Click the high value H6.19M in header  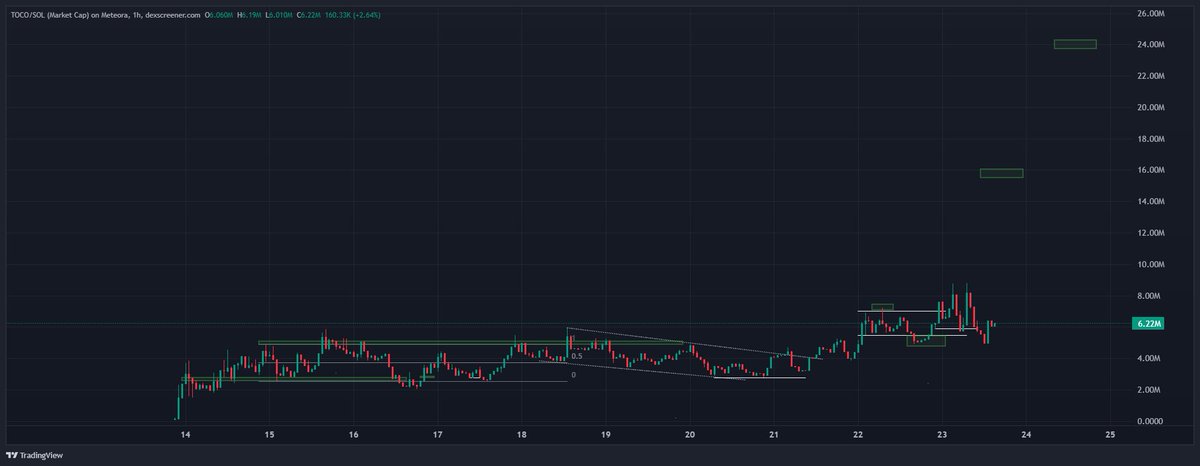(249, 15)
